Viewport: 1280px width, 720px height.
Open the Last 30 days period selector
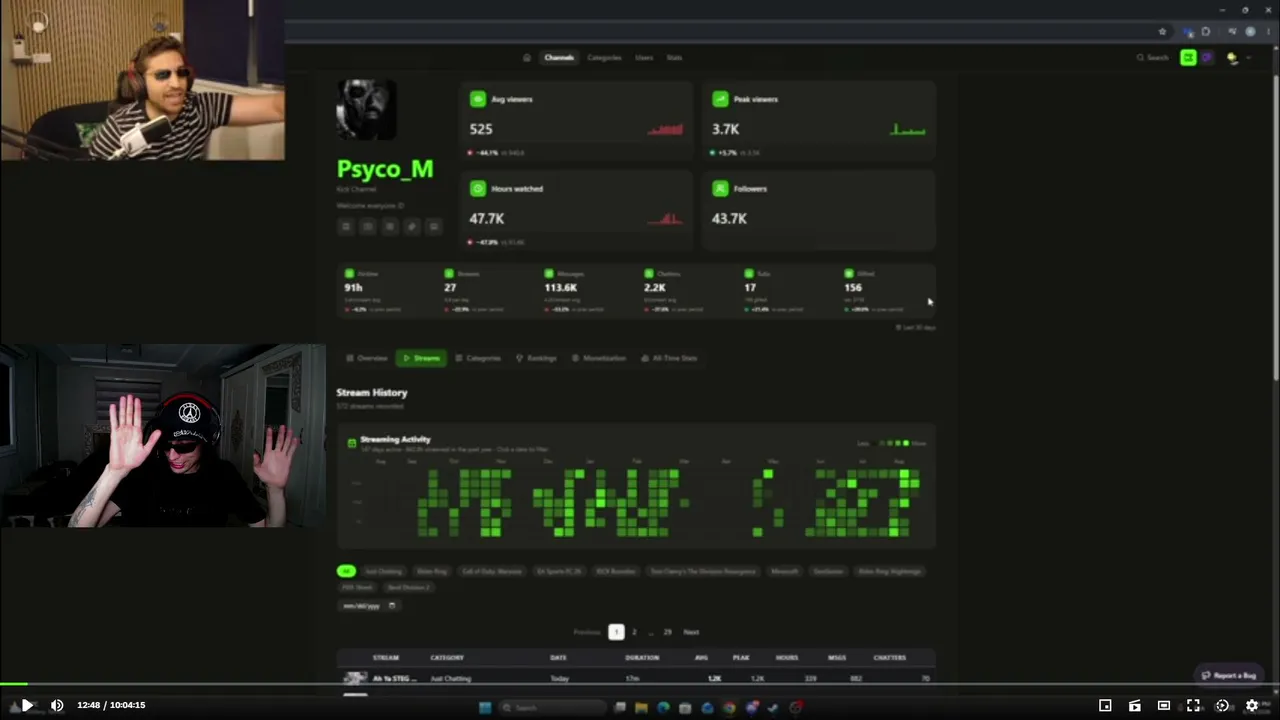tap(916, 327)
